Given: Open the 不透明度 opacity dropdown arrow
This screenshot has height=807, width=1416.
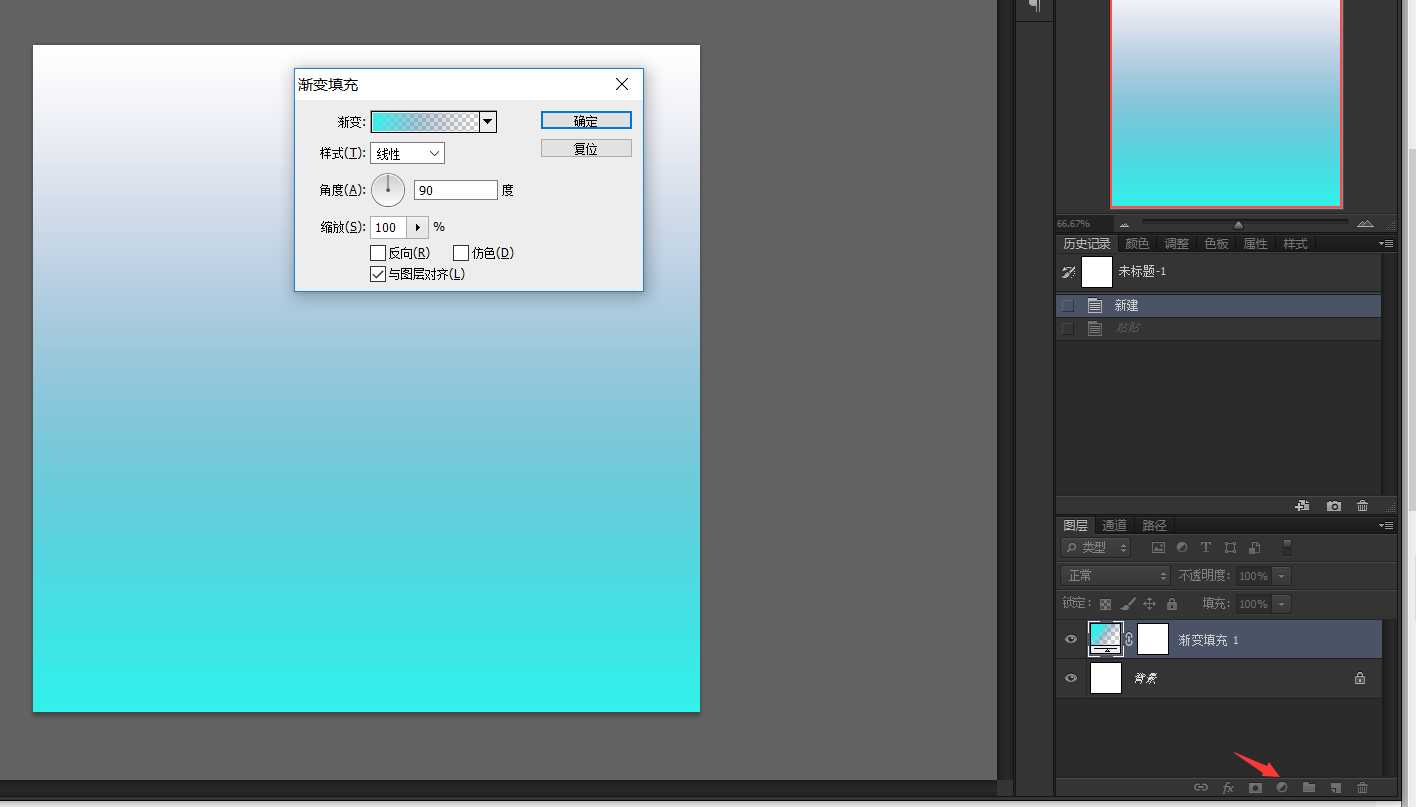Looking at the screenshot, I should coord(1282,576).
